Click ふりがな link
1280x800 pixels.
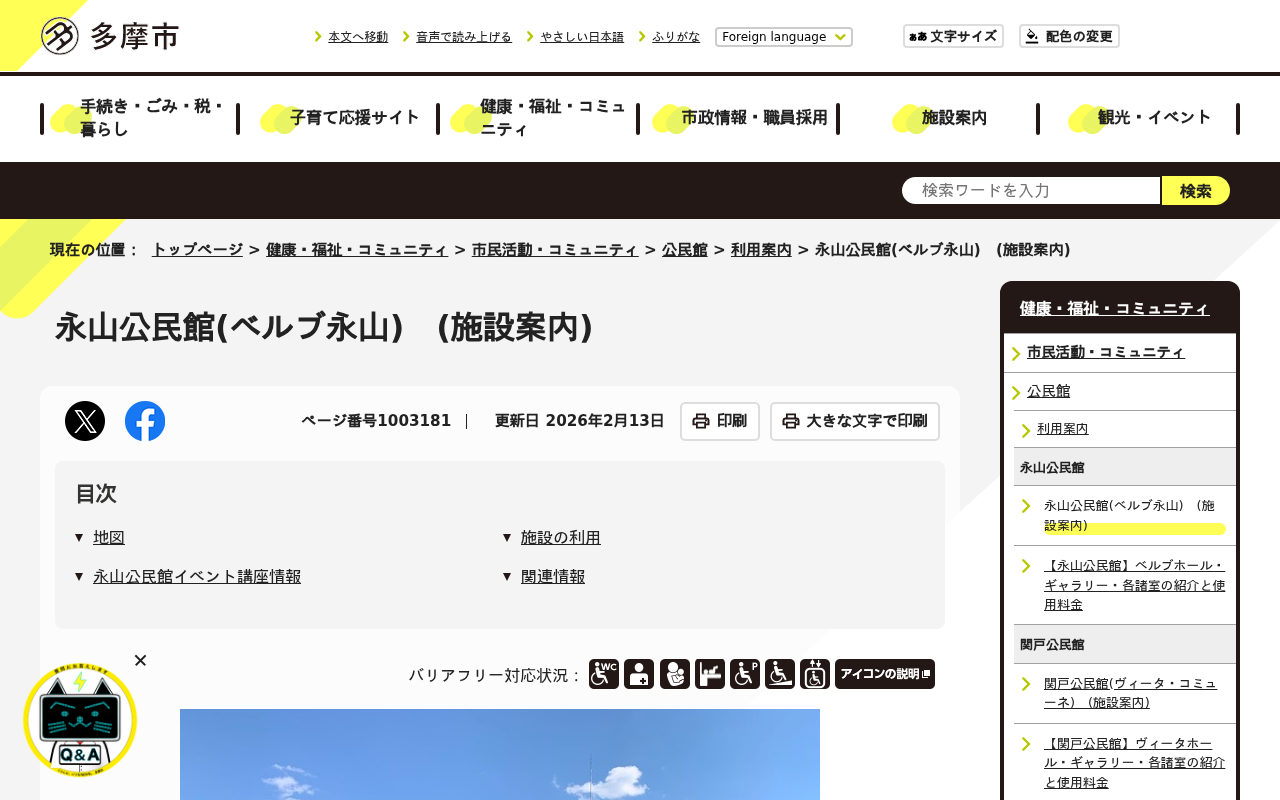[x=676, y=37]
